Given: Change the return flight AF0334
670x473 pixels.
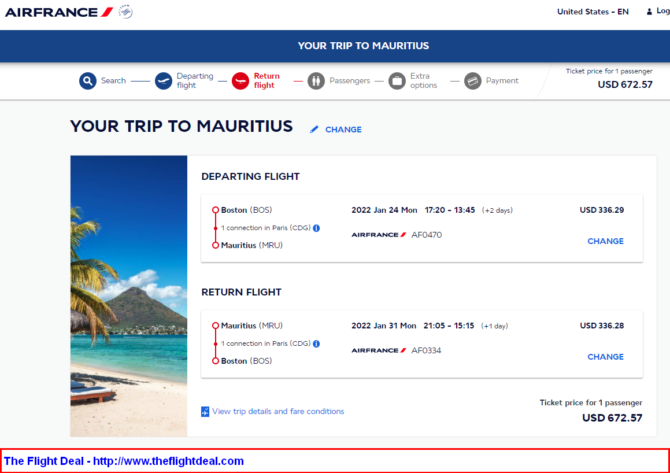Looking at the screenshot, I should (605, 357).
